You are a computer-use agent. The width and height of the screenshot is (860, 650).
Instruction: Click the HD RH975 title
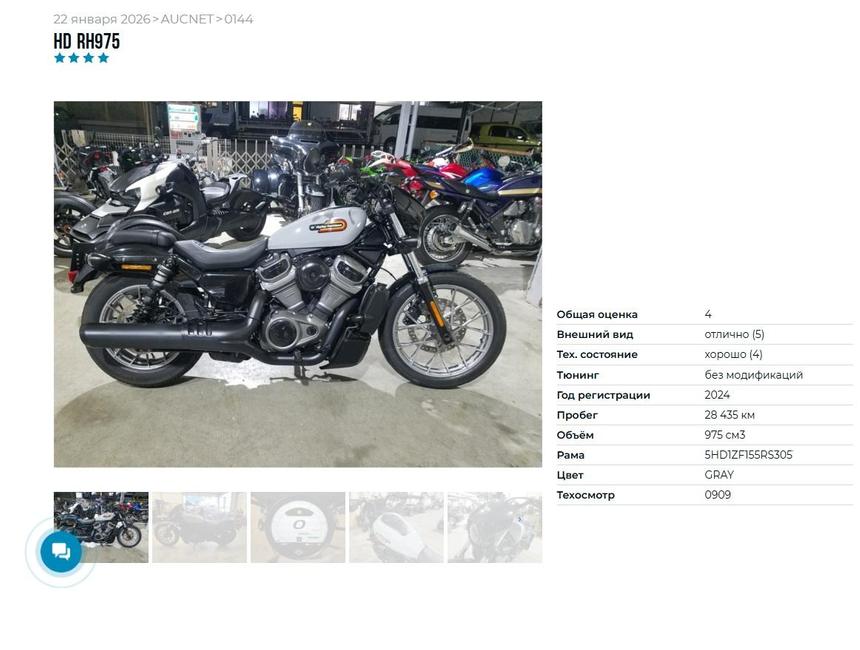click(87, 41)
